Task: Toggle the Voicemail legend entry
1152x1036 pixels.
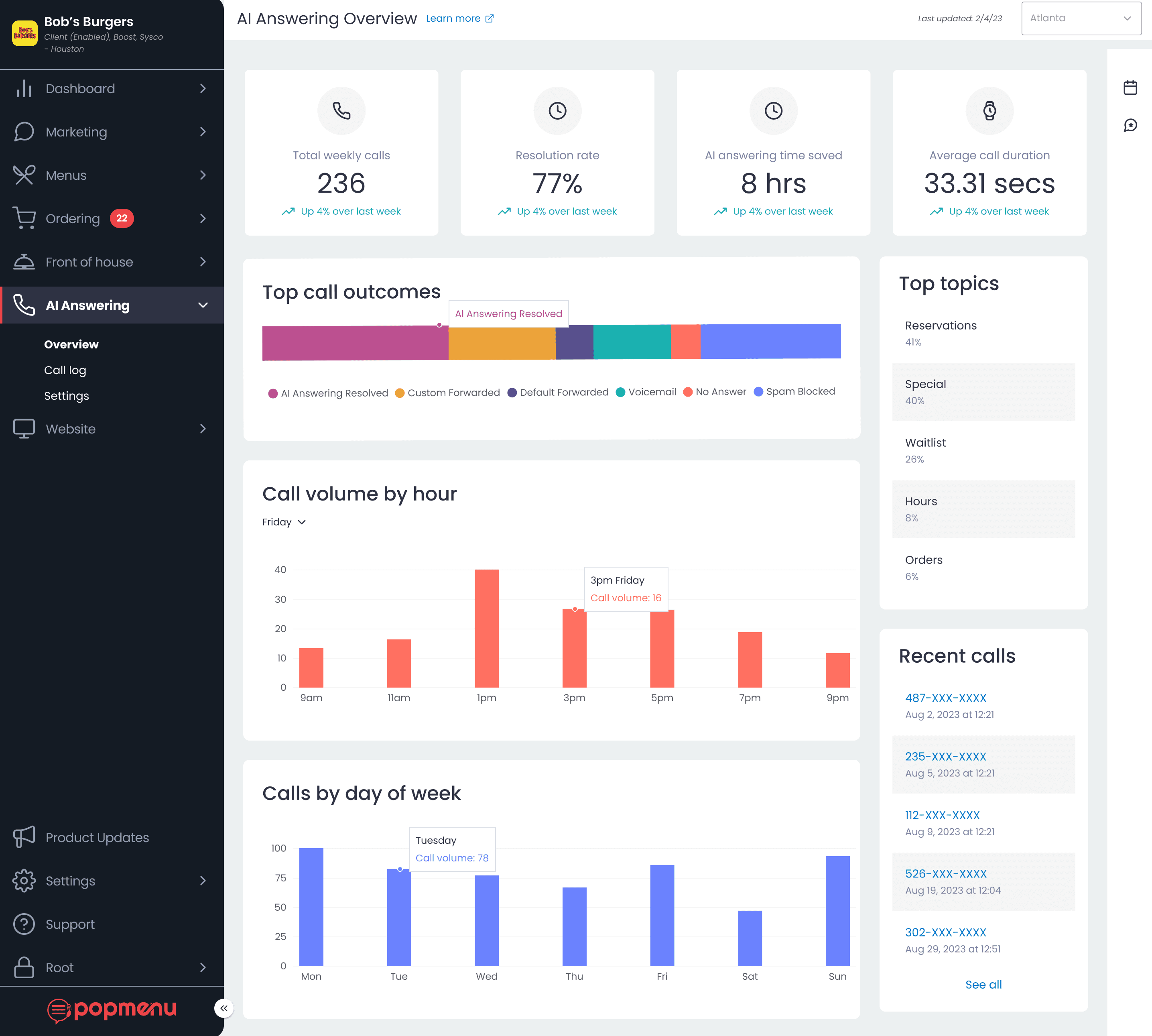Action: [646, 392]
